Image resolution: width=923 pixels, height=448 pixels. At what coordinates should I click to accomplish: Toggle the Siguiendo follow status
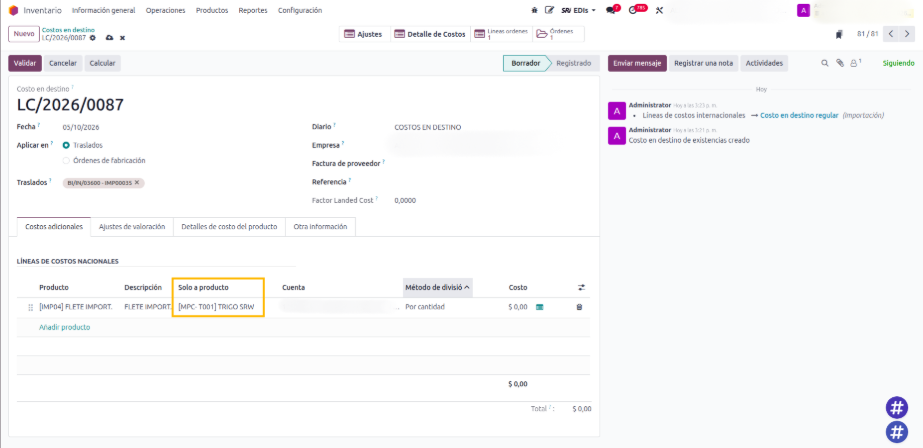(x=898, y=63)
